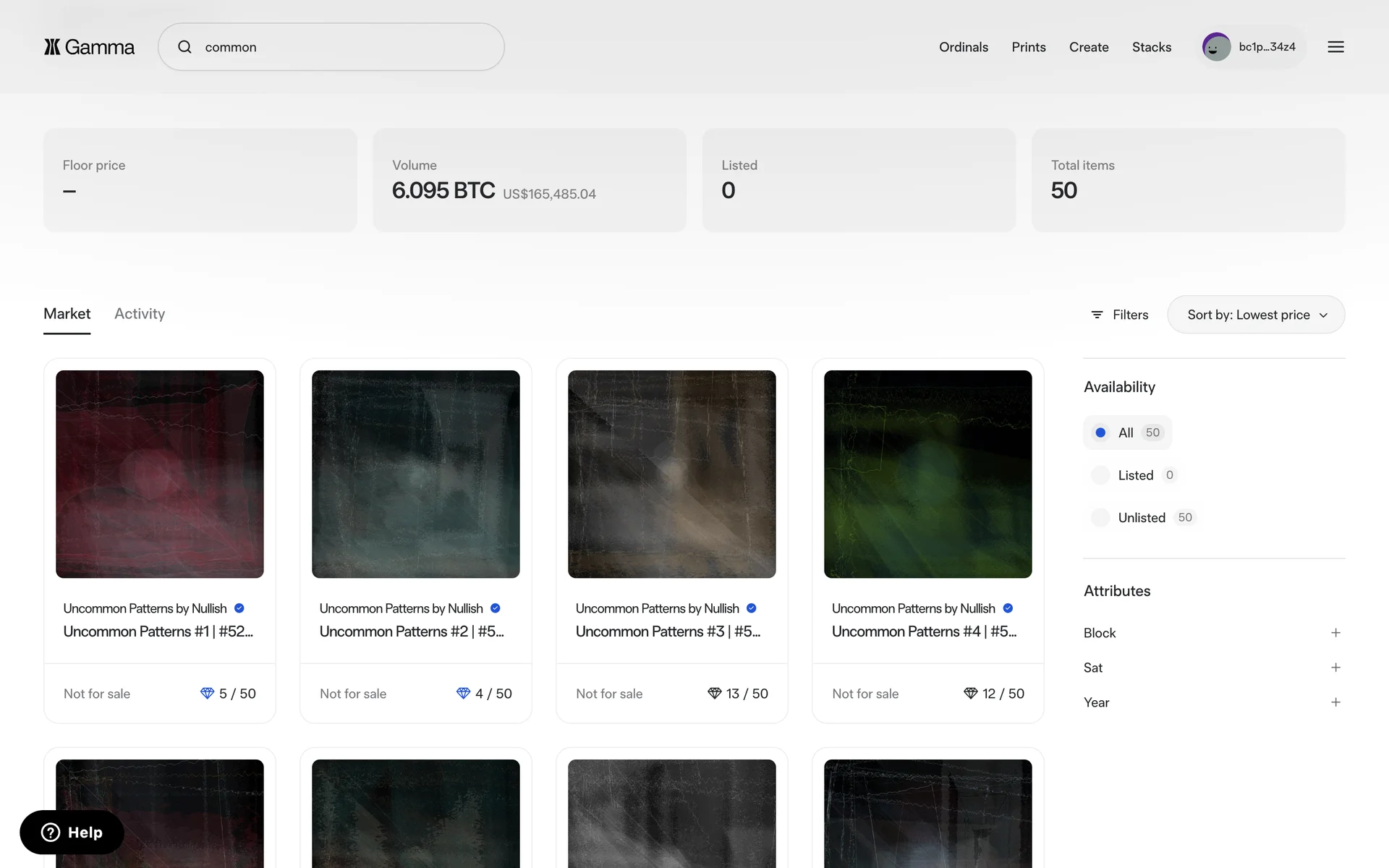
Task: Open the Ordinals nav menu item
Action: [x=963, y=47]
